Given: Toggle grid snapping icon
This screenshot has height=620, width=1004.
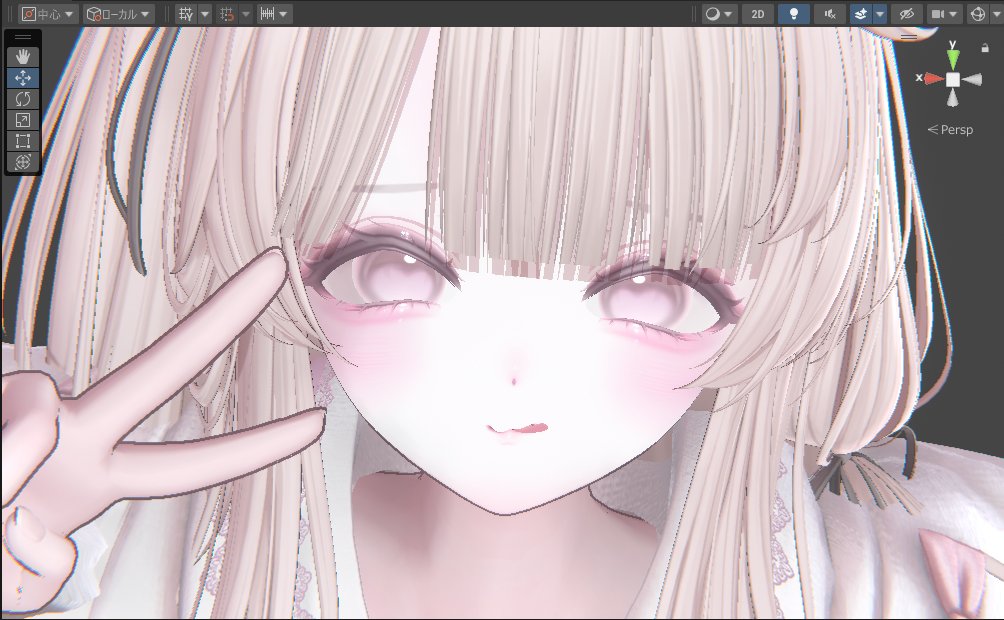Looking at the screenshot, I should pos(227,13).
